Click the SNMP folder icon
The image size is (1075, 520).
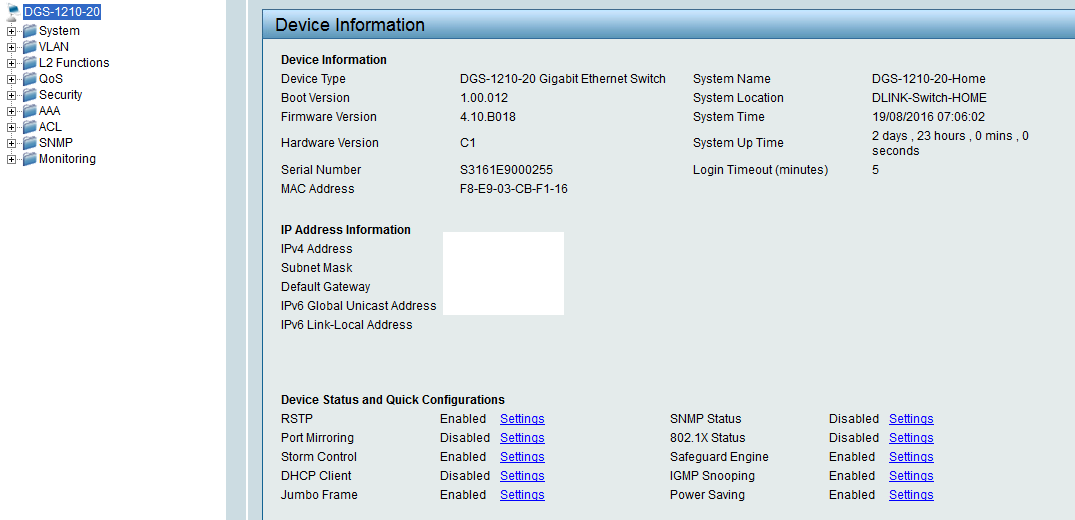[x=29, y=143]
